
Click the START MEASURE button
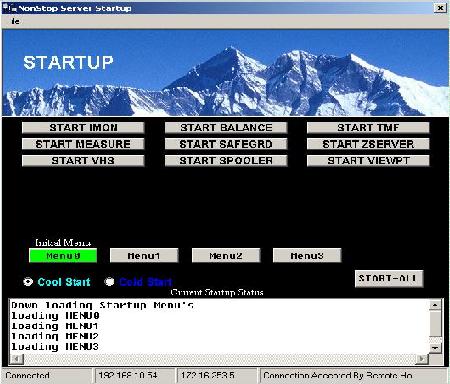(83, 144)
